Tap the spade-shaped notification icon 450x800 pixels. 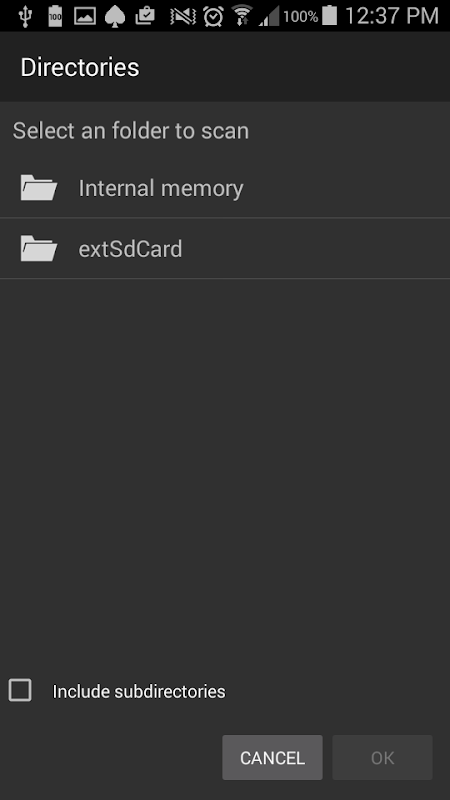click(115, 16)
